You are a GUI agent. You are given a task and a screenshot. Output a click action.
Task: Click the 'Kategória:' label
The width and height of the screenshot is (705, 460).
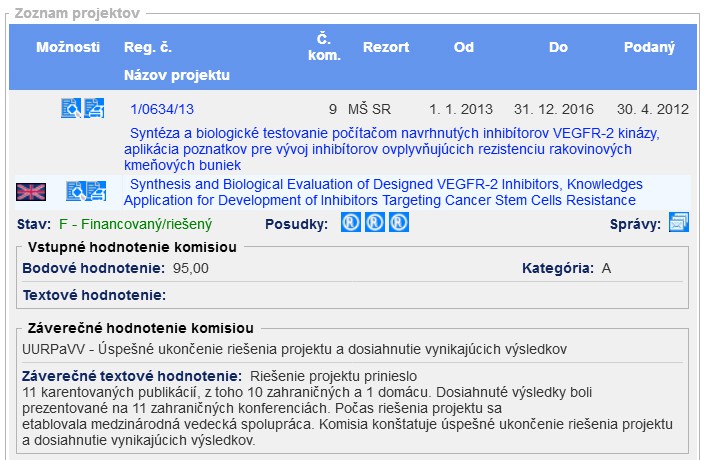coord(558,268)
